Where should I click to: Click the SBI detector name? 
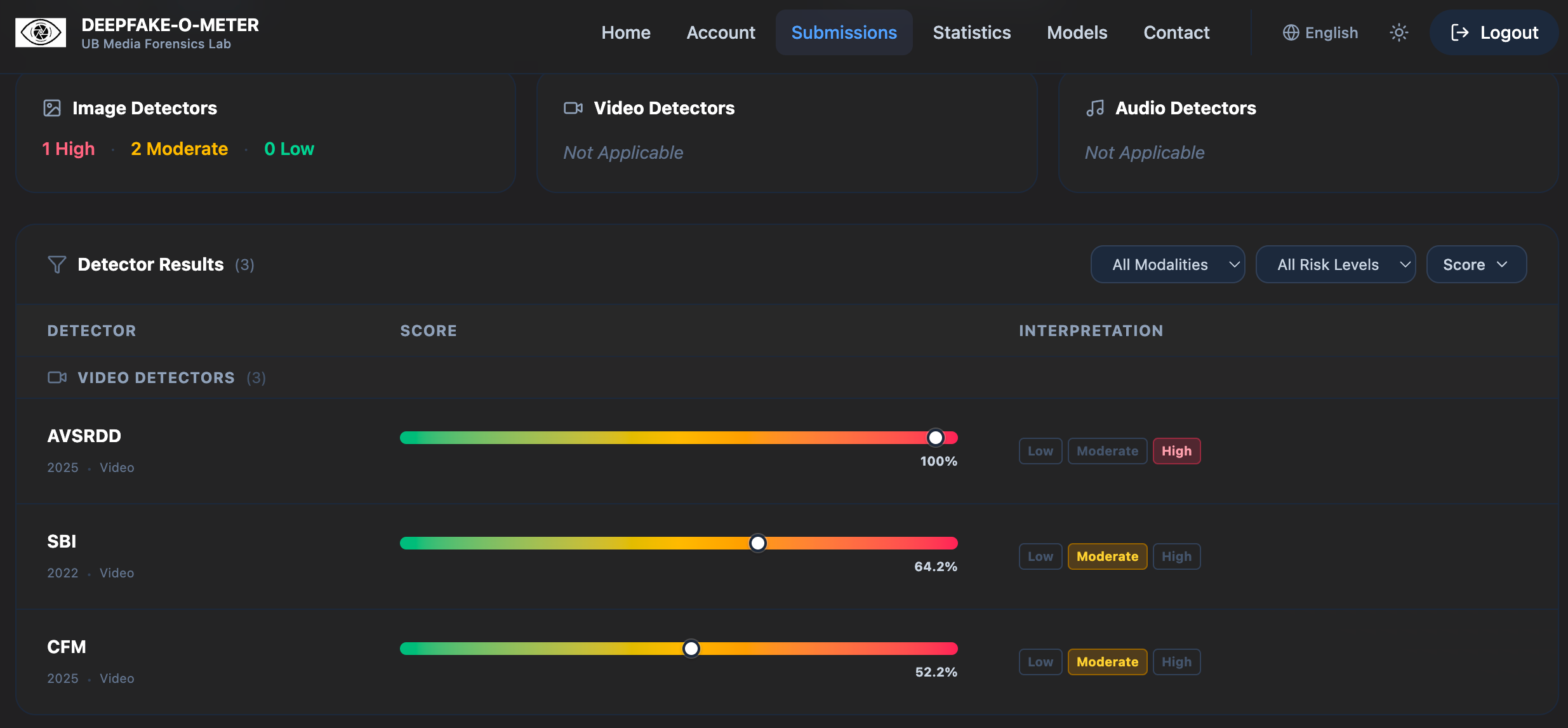[x=62, y=541]
